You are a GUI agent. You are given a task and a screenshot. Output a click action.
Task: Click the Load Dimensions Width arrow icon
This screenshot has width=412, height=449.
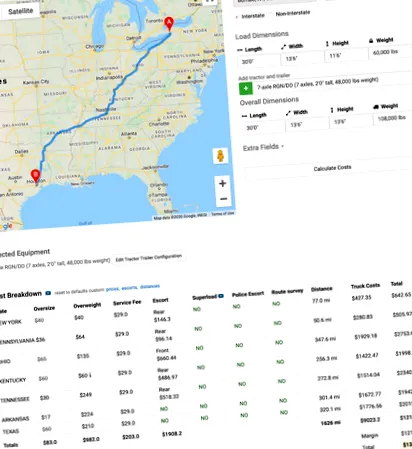[x=284, y=47]
